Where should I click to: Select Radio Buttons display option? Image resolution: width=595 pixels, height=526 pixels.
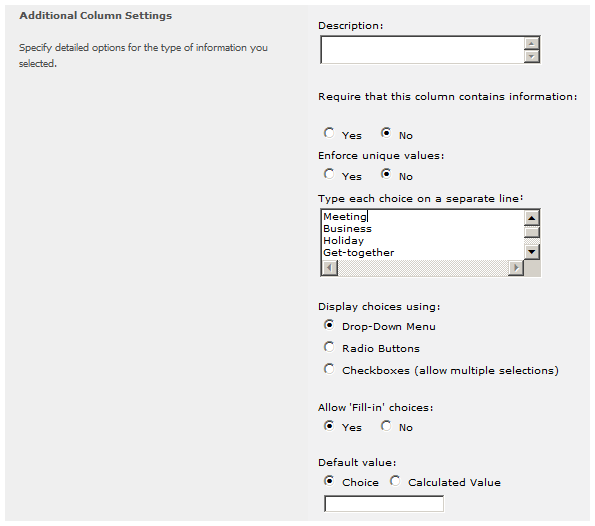[329, 347]
